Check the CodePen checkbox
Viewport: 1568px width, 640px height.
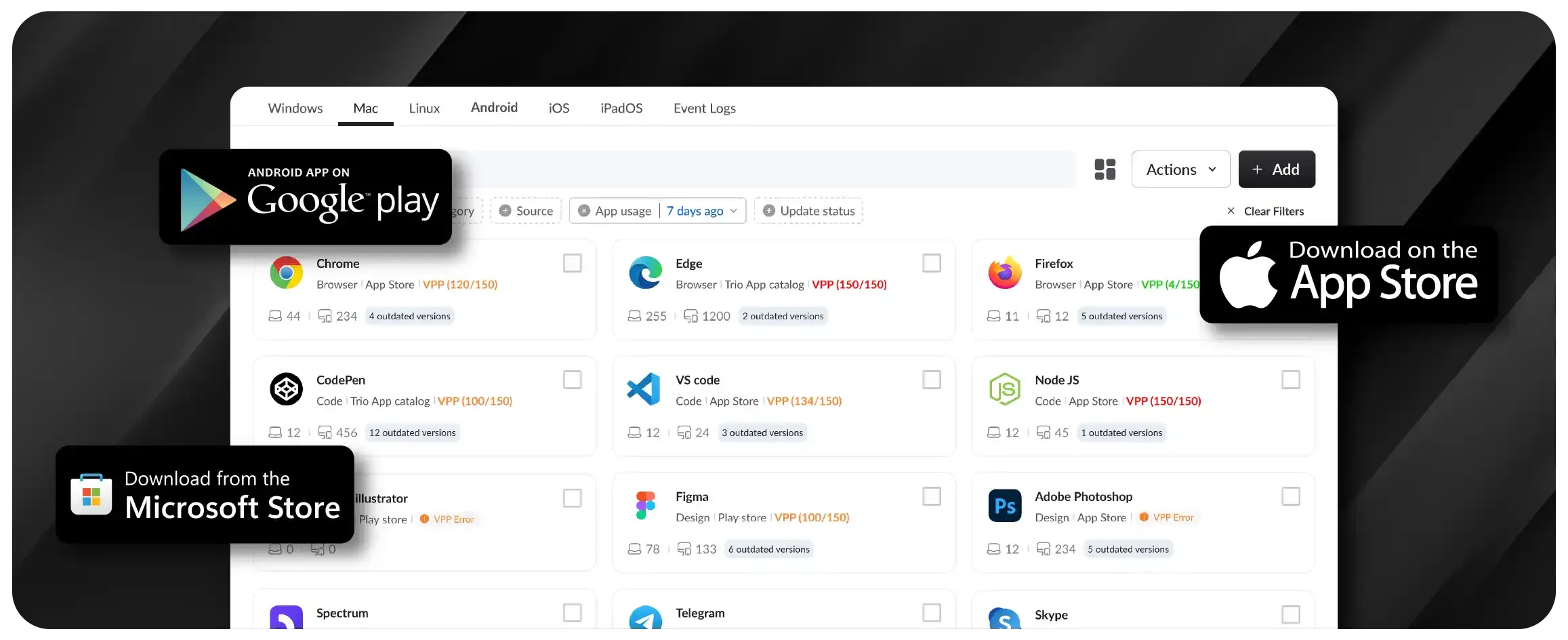point(573,380)
